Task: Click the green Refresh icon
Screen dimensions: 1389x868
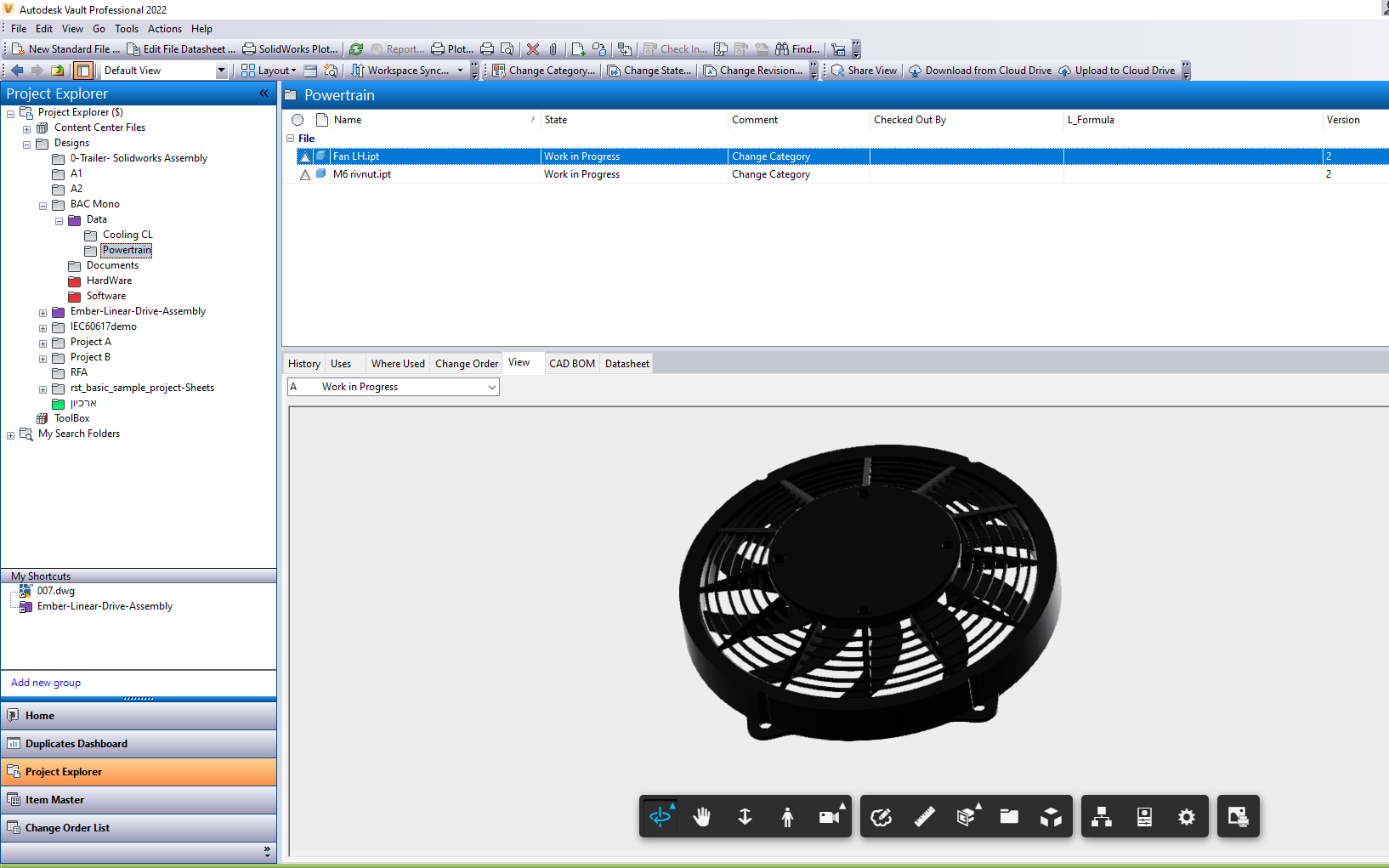Action: (x=356, y=49)
